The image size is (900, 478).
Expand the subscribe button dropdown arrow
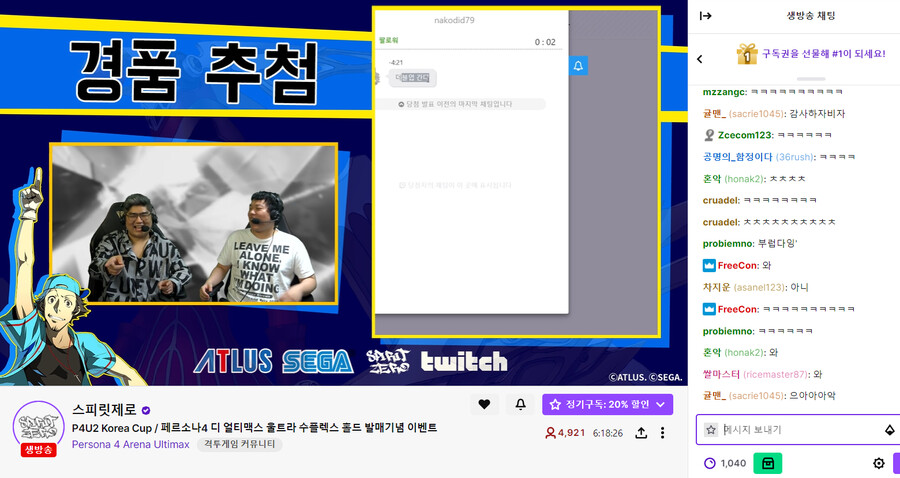(x=661, y=405)
